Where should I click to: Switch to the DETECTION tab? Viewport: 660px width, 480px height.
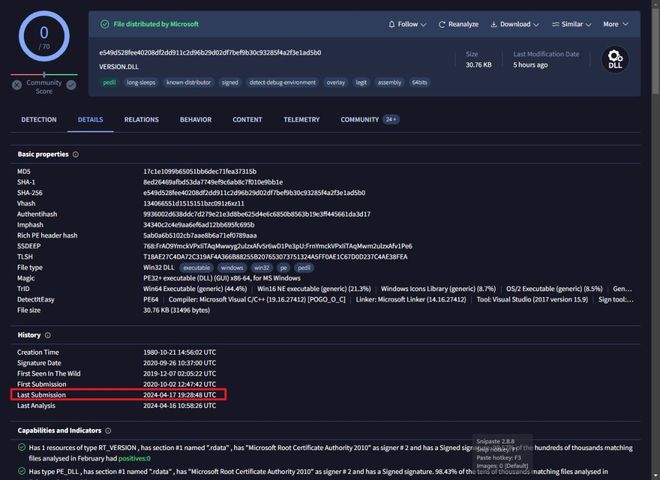pos(39,120)
